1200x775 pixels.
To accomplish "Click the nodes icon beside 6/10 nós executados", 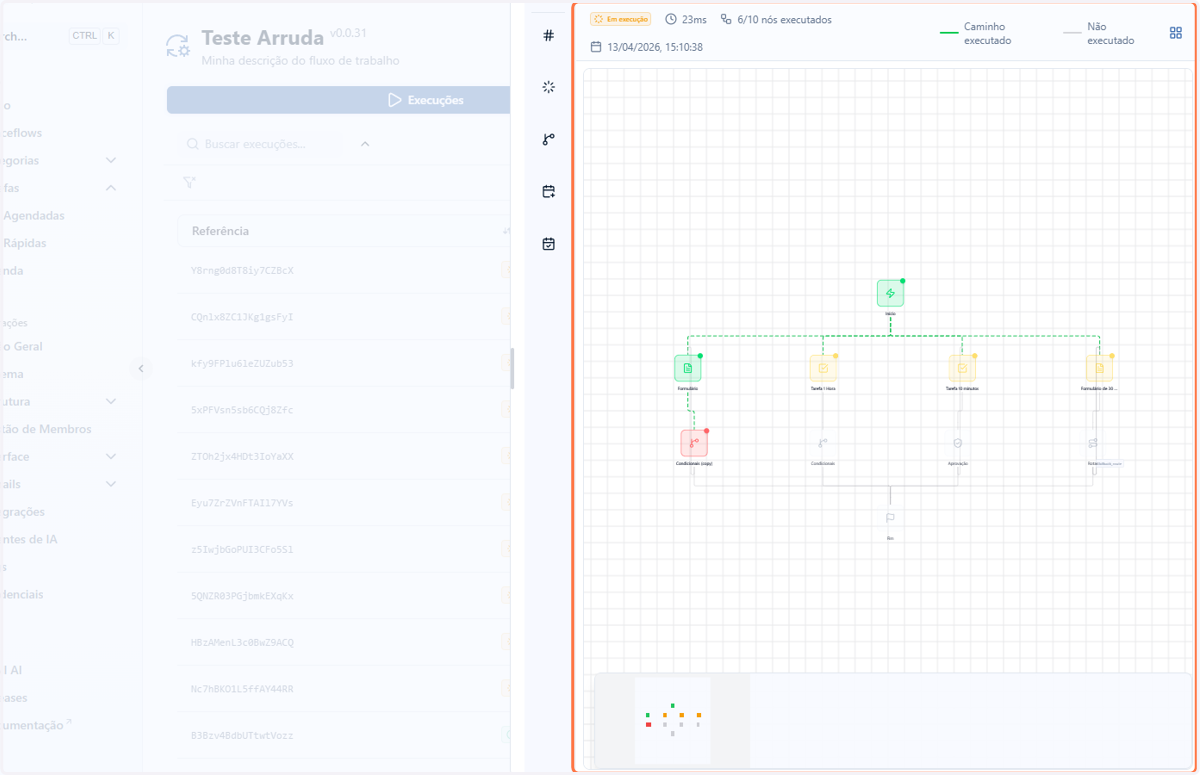I will click(726, 19).
